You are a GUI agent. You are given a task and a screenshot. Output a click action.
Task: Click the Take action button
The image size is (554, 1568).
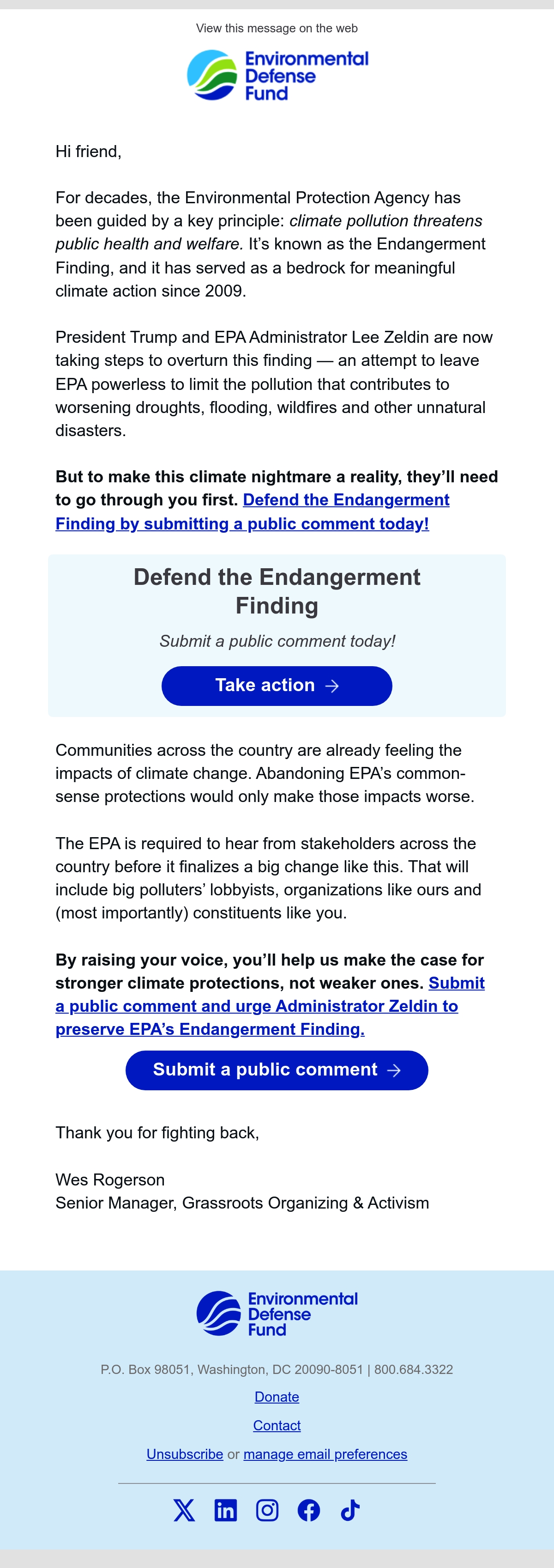(277, 686)
